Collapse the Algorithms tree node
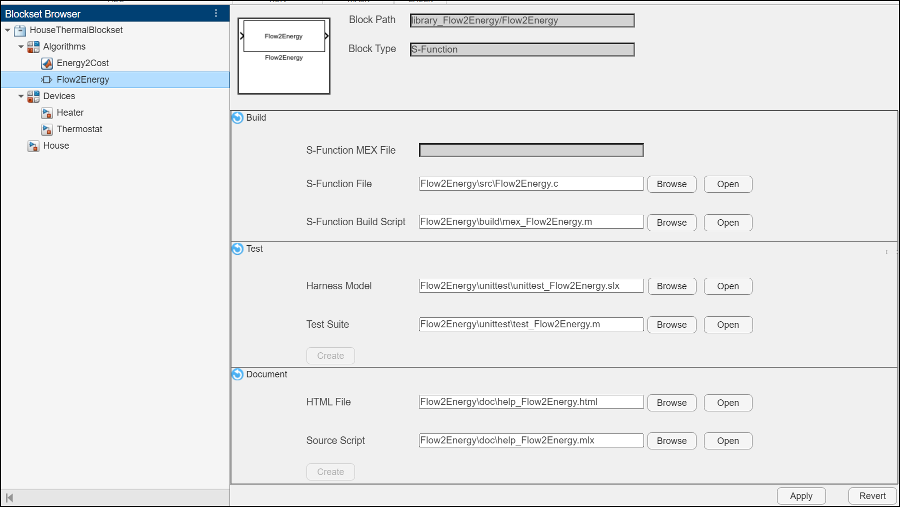 [21, 47]
